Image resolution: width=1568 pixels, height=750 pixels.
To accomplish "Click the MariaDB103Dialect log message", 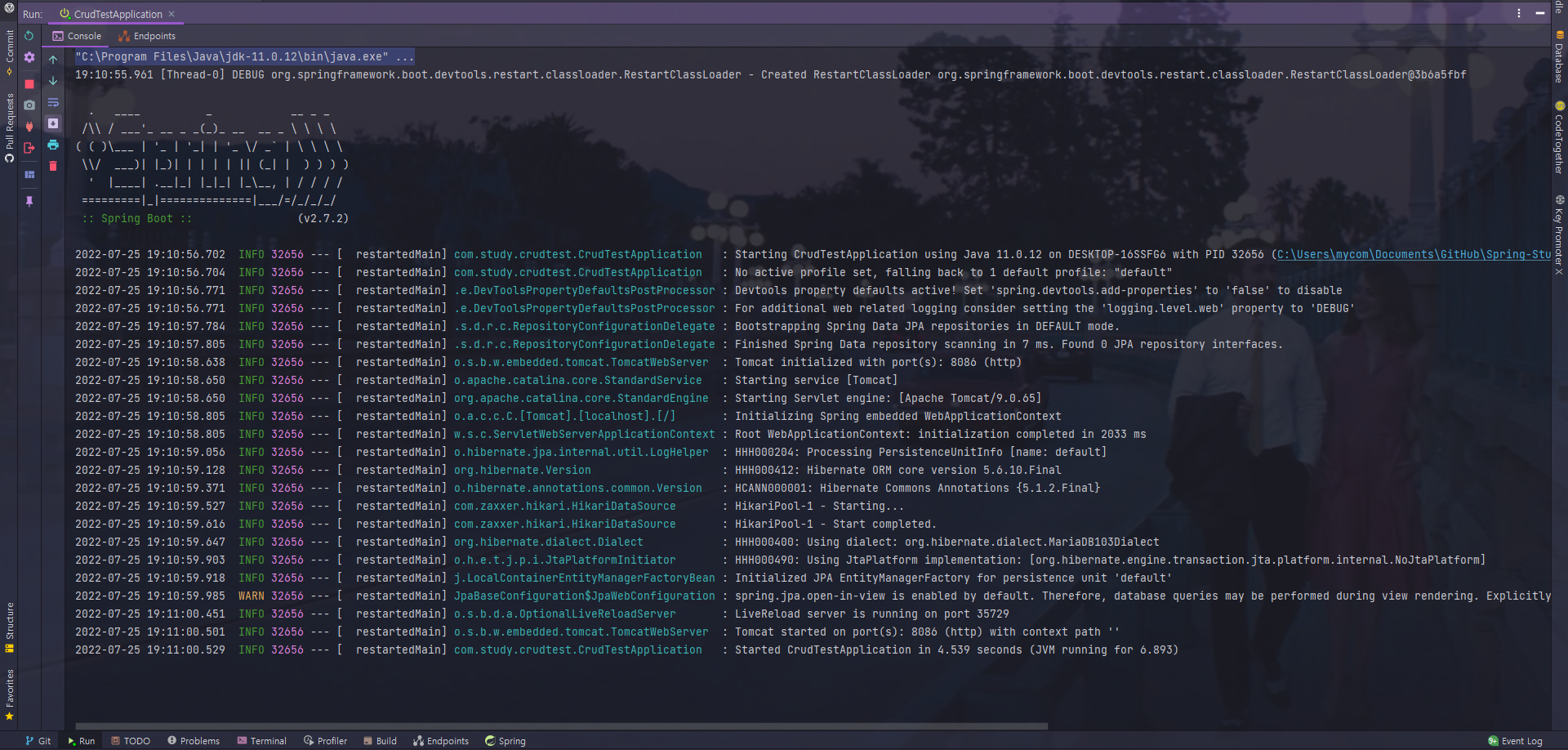I will tap(947, 542).
